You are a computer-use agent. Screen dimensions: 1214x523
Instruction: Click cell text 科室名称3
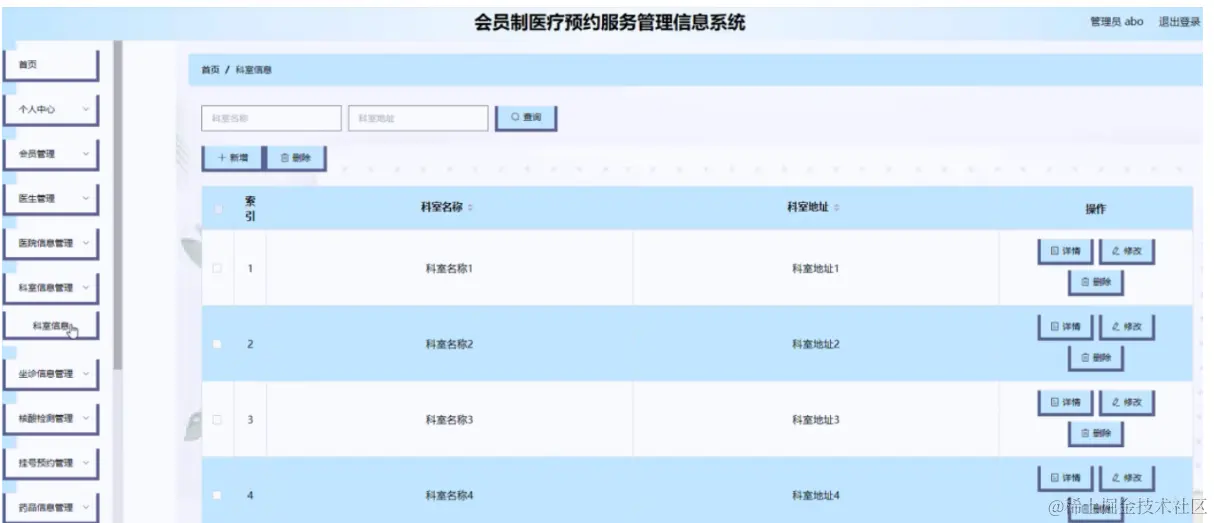click(449, 420)
